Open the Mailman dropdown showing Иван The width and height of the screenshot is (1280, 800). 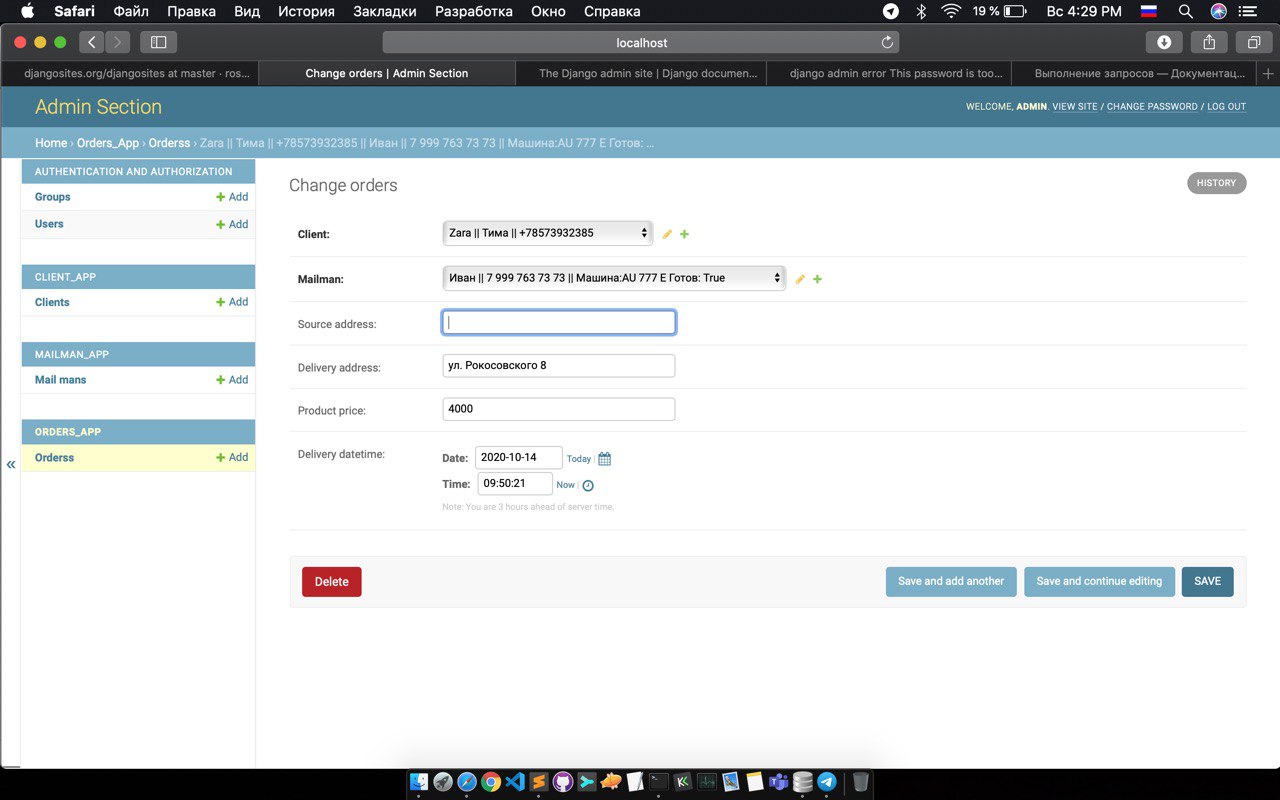point(614,278)
